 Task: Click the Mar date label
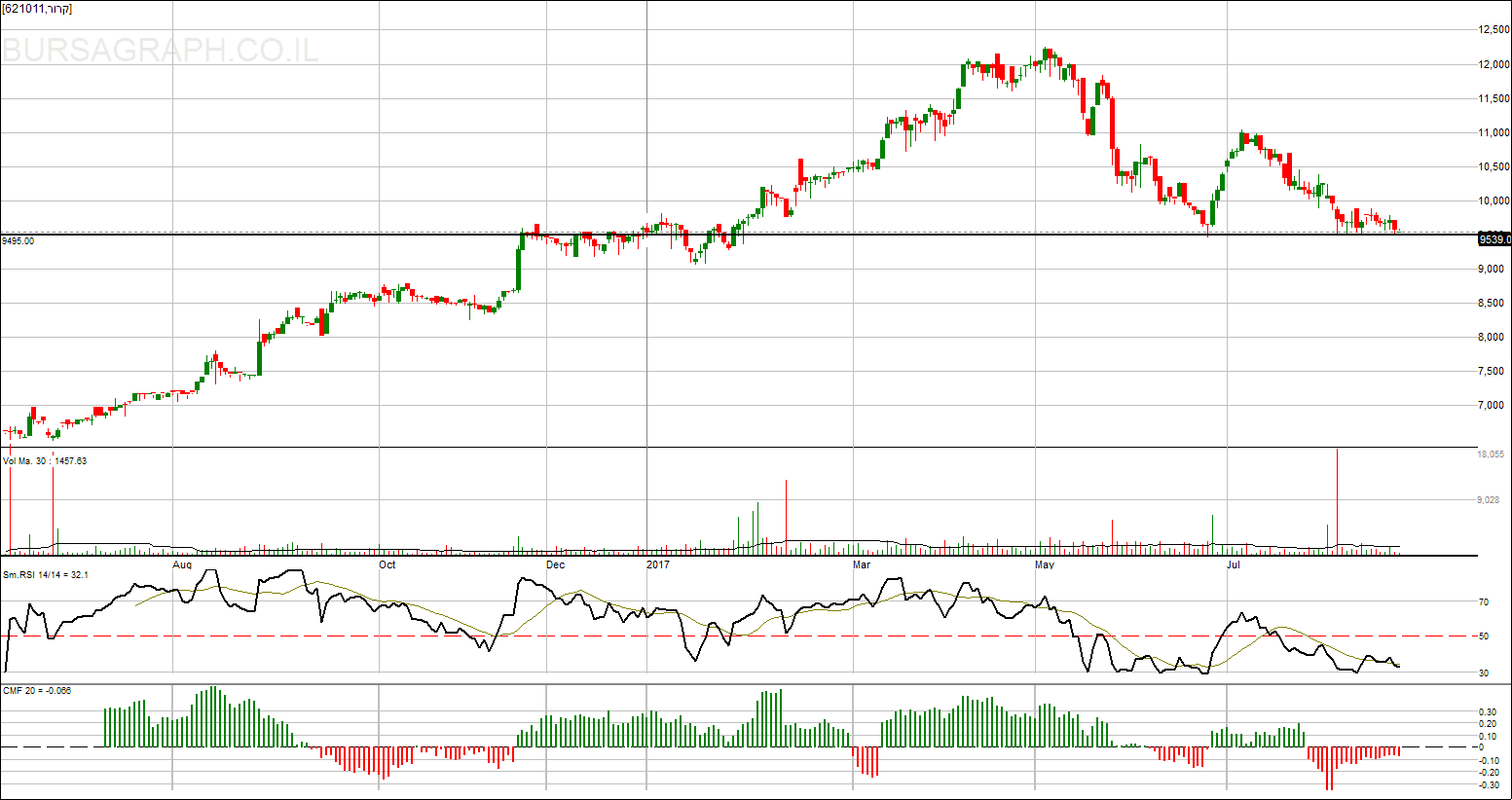click(862, 564)
